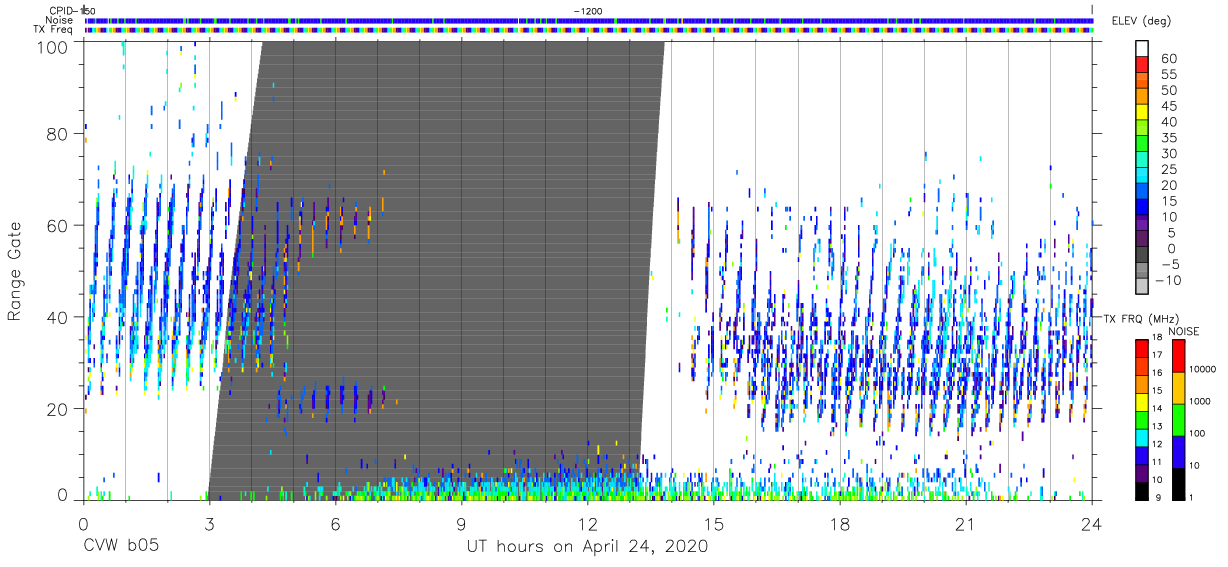The image size is (1228, 567).
Task: Click the 'NOISE' legend title
Action: [x=1184, y=331]
